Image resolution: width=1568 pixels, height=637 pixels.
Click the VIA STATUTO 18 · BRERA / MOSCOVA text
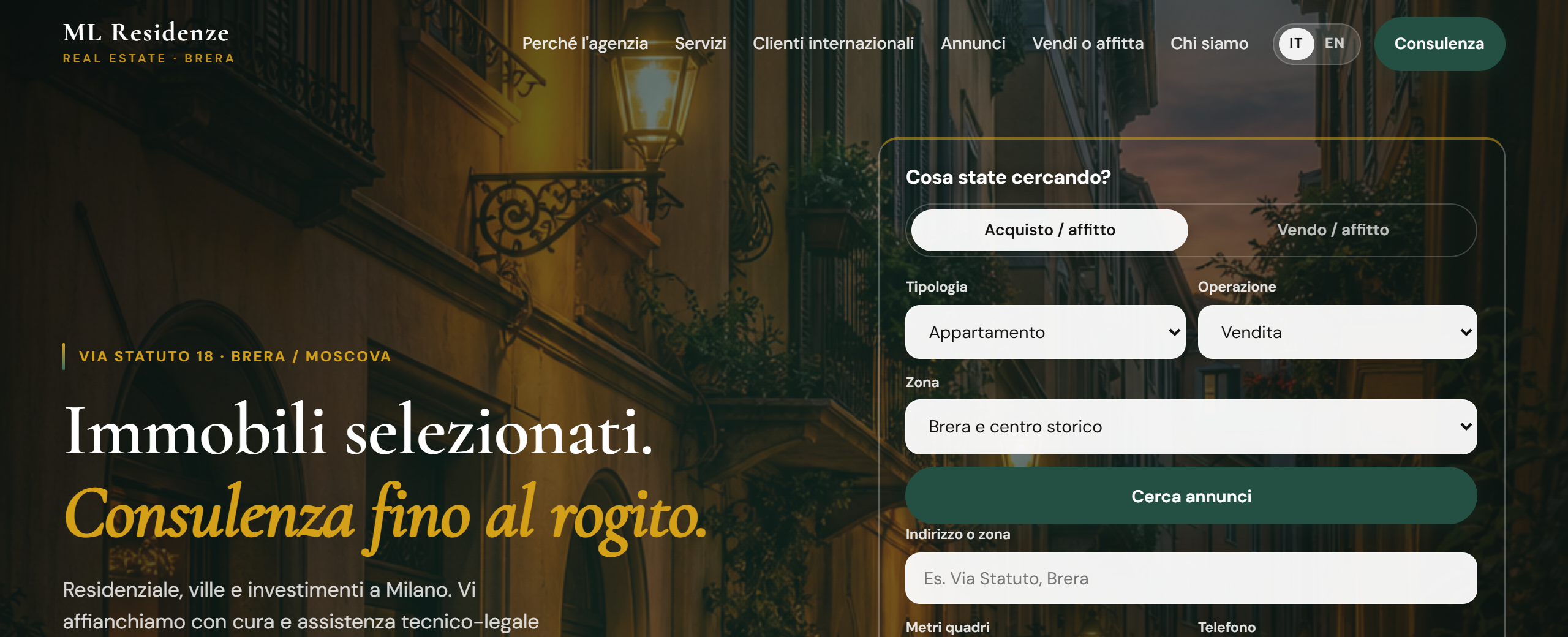(x=235, y=356)
